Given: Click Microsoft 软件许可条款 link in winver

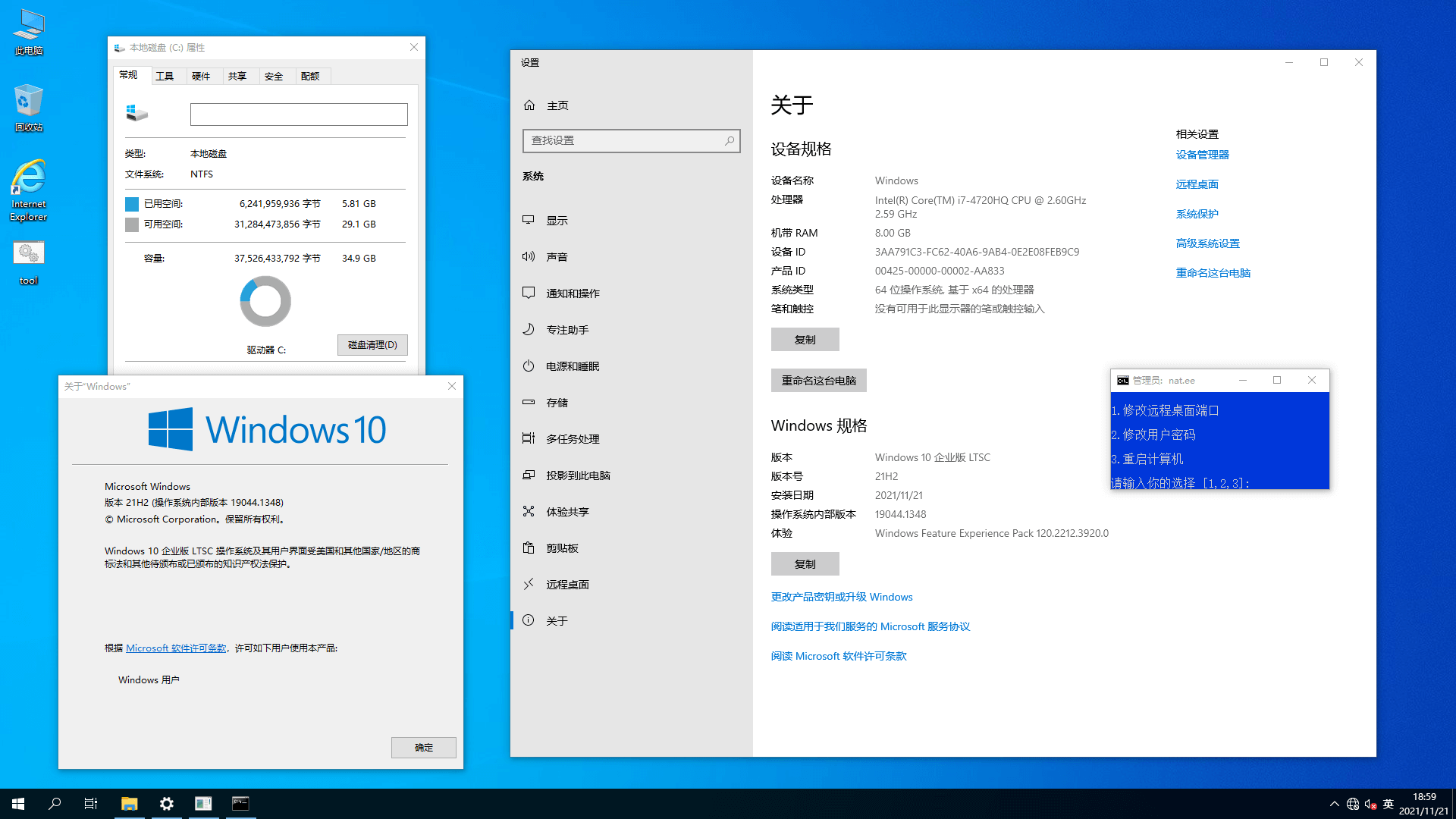Looking at the screenshot, I should click(176, 648).
